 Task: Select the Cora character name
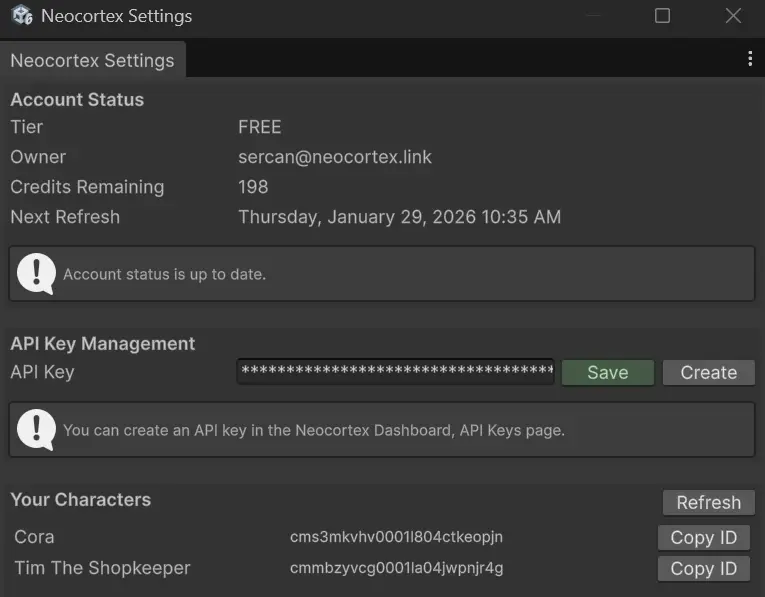pyautogui.click(x=34, y=537)
